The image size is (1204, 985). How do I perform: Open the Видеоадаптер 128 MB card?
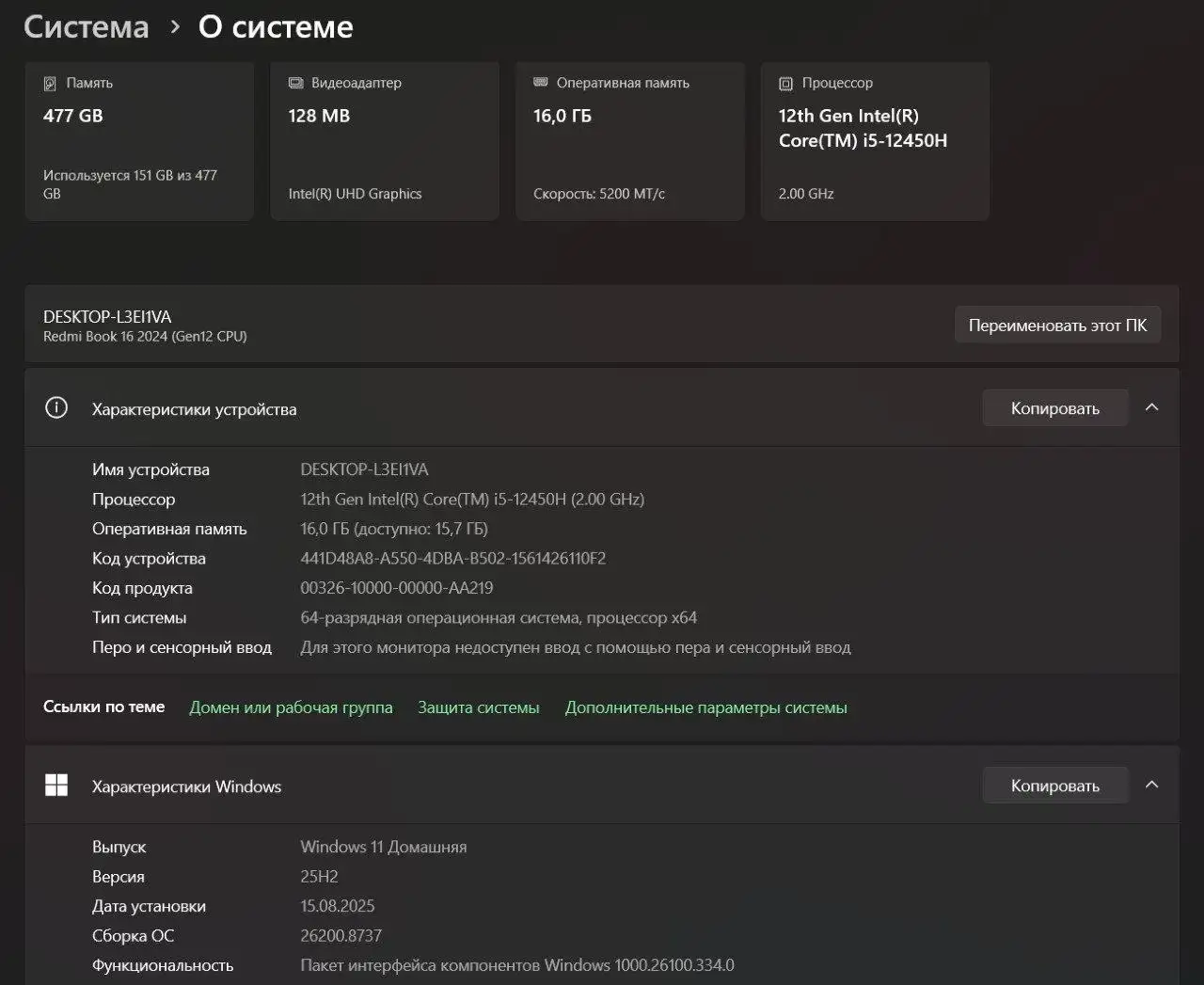coord(385,141)
